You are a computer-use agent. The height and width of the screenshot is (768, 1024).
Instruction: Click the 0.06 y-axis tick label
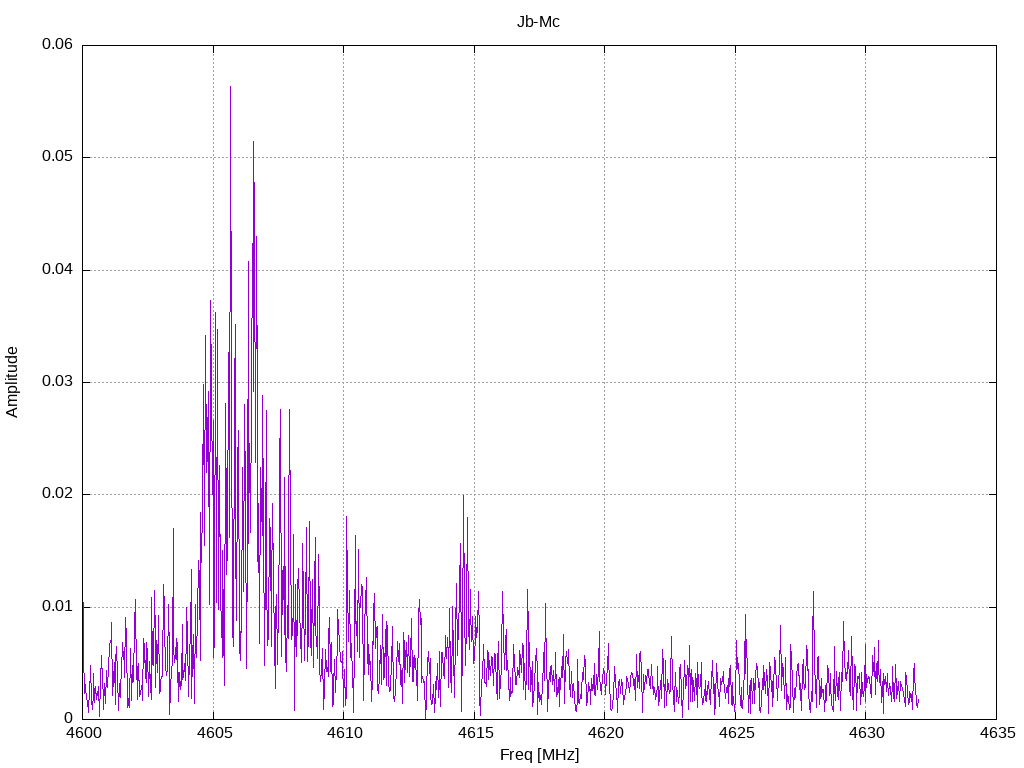pyautogui.click(x=57, y=44)
